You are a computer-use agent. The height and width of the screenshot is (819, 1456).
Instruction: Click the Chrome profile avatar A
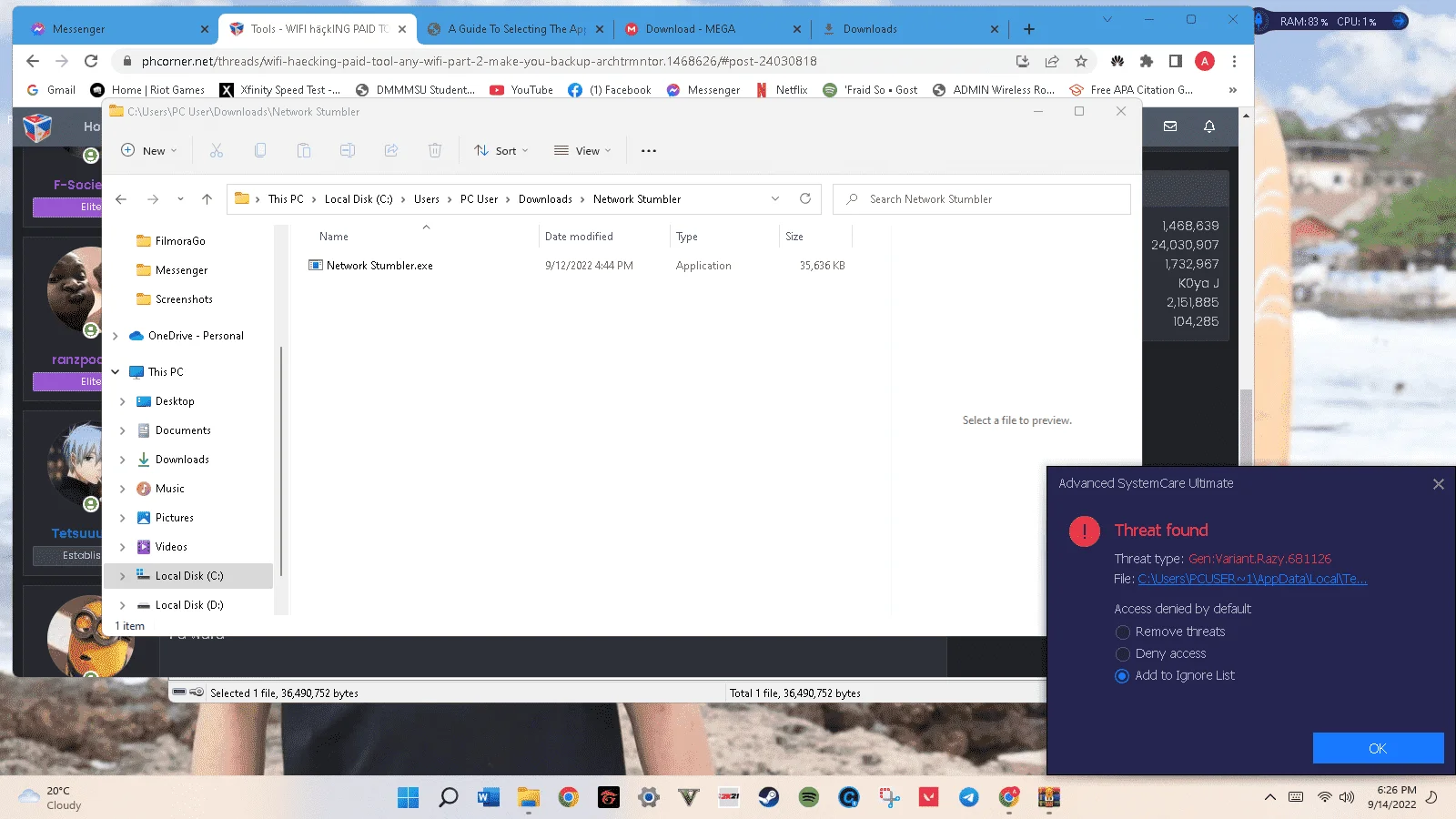[x=1205, y=61]
